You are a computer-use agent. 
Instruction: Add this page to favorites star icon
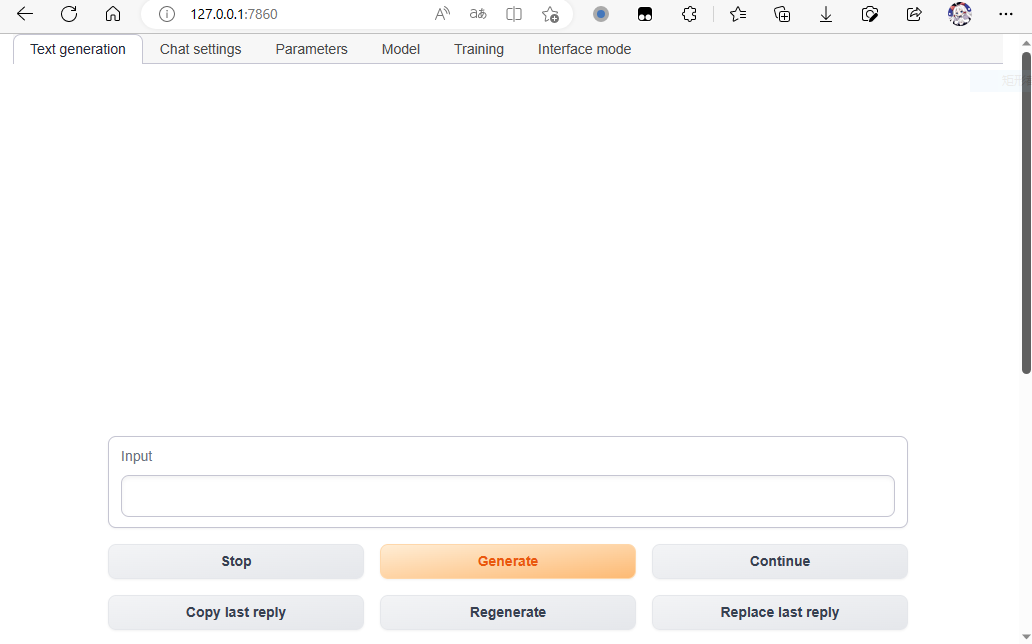(550, 14)
